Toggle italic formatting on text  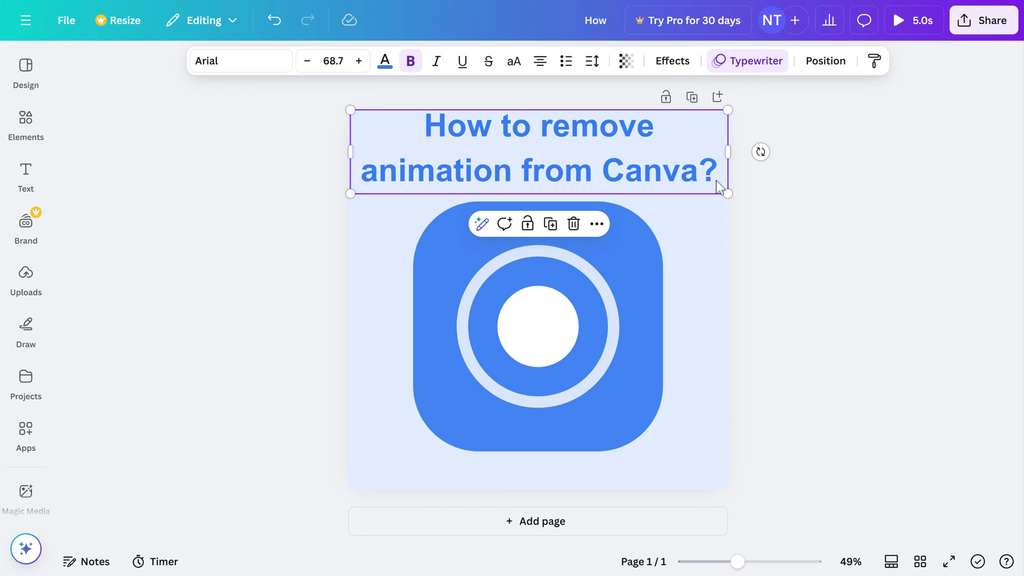pos(436,61)
